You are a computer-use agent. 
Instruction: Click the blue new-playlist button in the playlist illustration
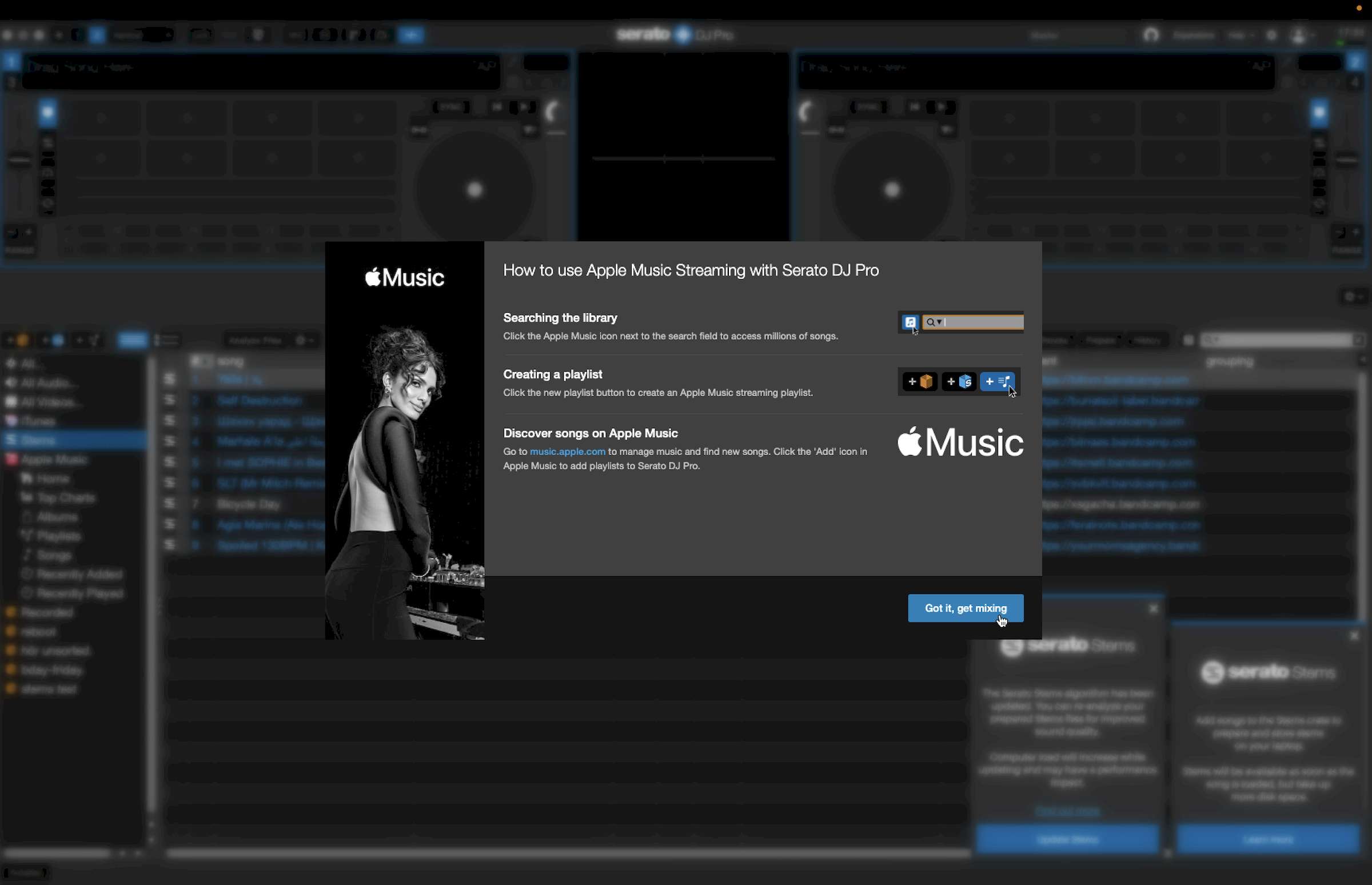pyautogui.click(x=997, y=381)
